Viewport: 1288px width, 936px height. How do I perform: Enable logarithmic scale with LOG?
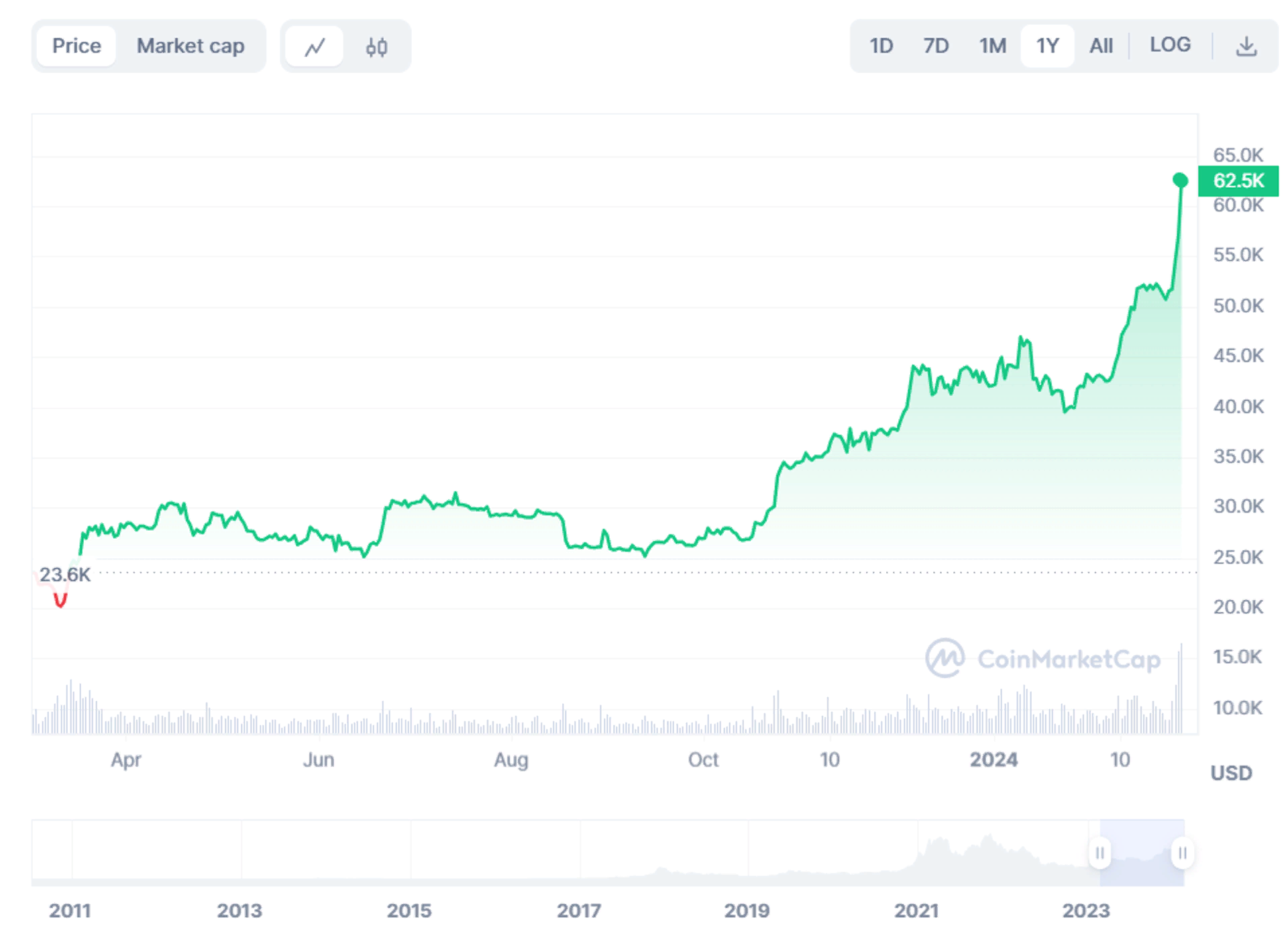tap(1170, 44)
